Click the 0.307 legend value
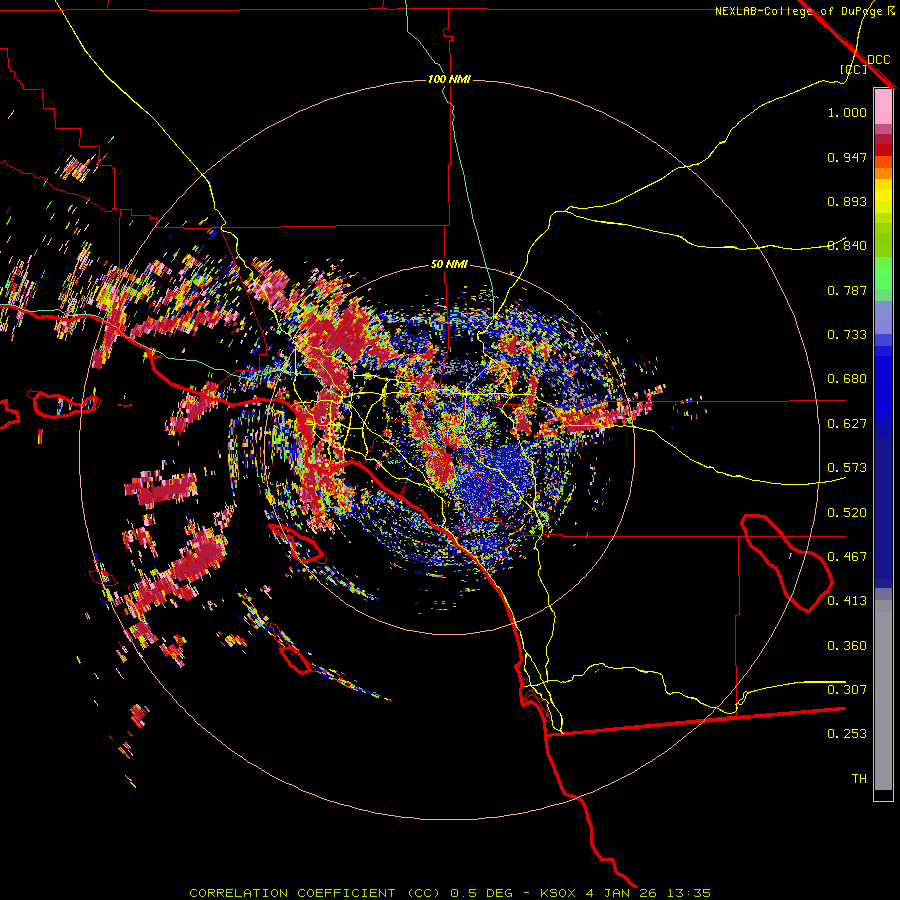This screenshot has height=900, width=900. tap(847, 690)
